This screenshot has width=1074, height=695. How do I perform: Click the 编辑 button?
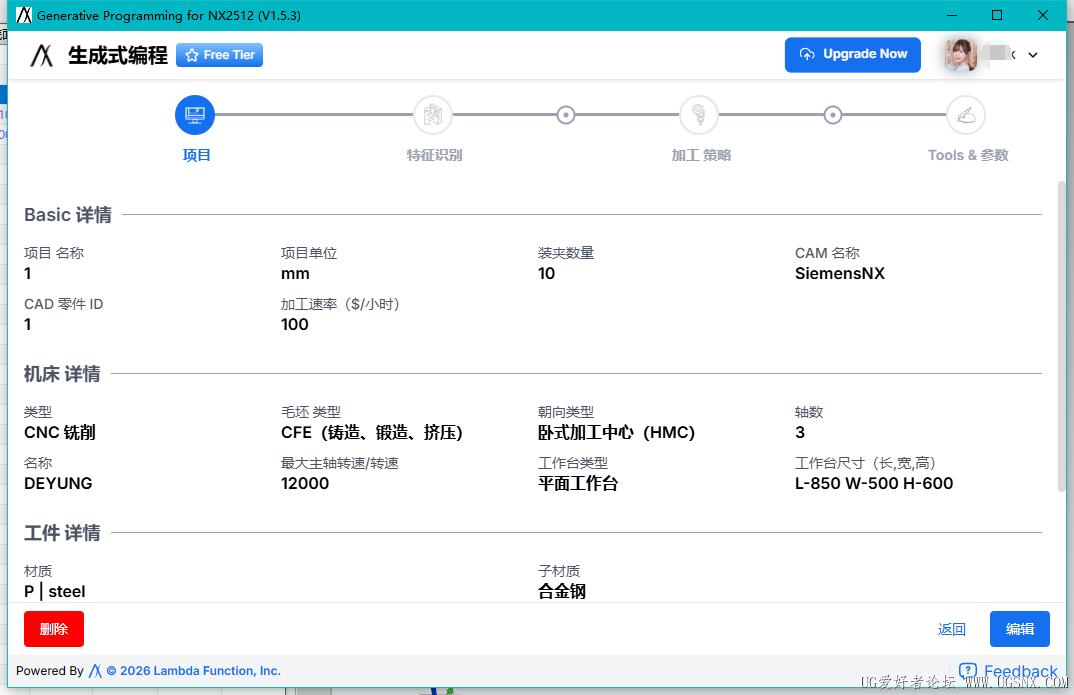[1019, 629]
